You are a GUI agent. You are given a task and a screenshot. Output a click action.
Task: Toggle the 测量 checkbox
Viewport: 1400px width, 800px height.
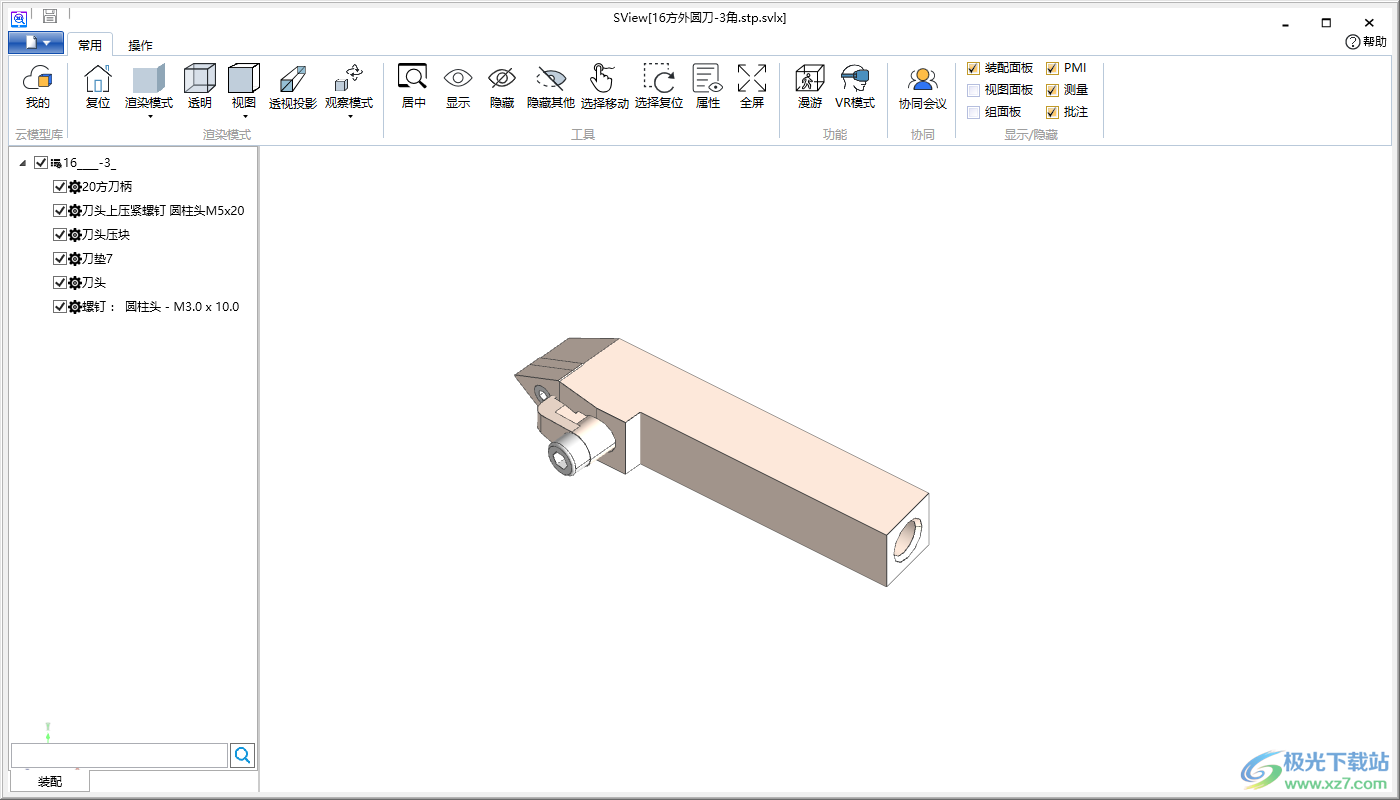click(x=1052, y=90)
